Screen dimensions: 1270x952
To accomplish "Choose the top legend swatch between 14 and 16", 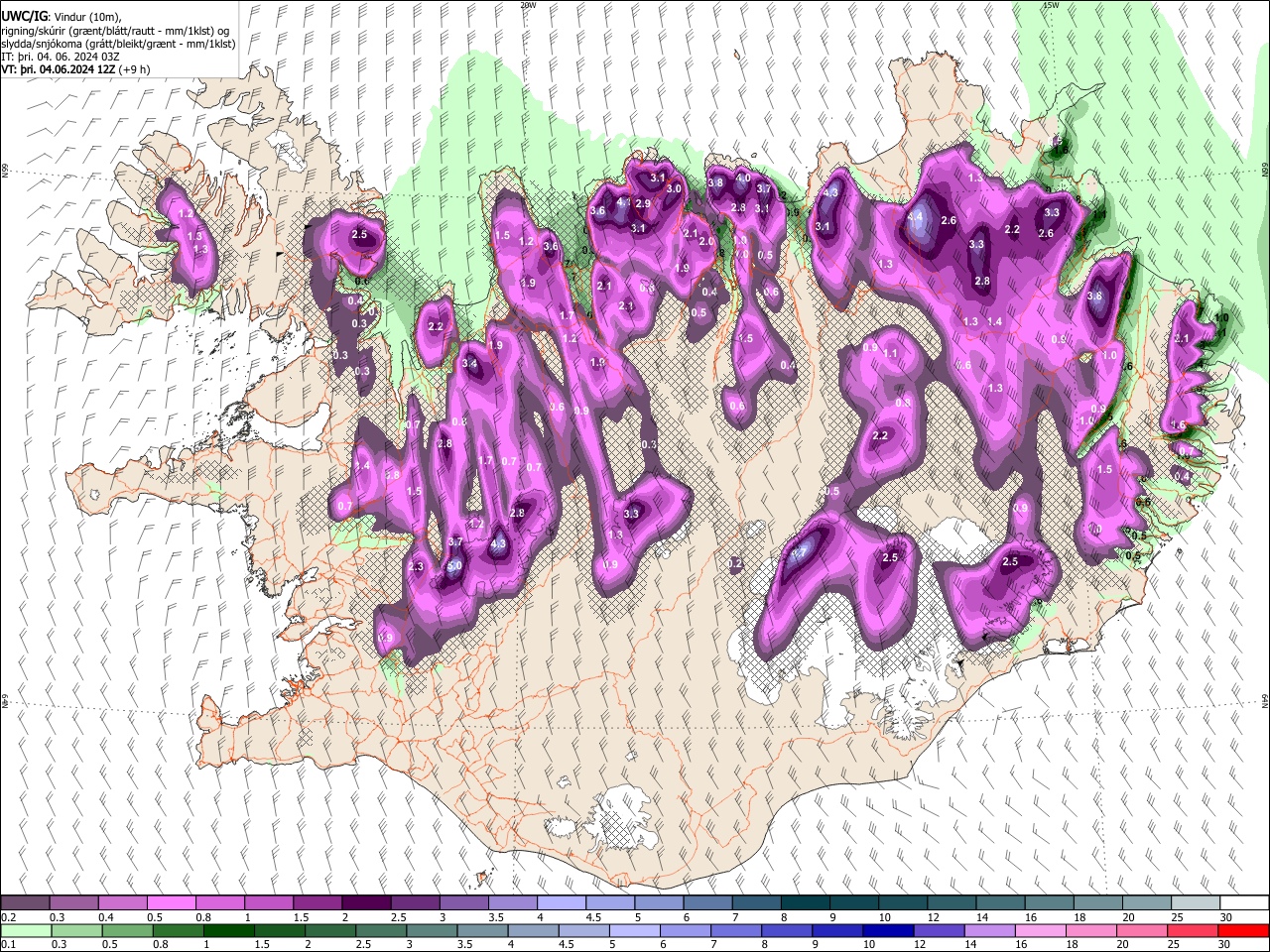I will tap(999, 903).
